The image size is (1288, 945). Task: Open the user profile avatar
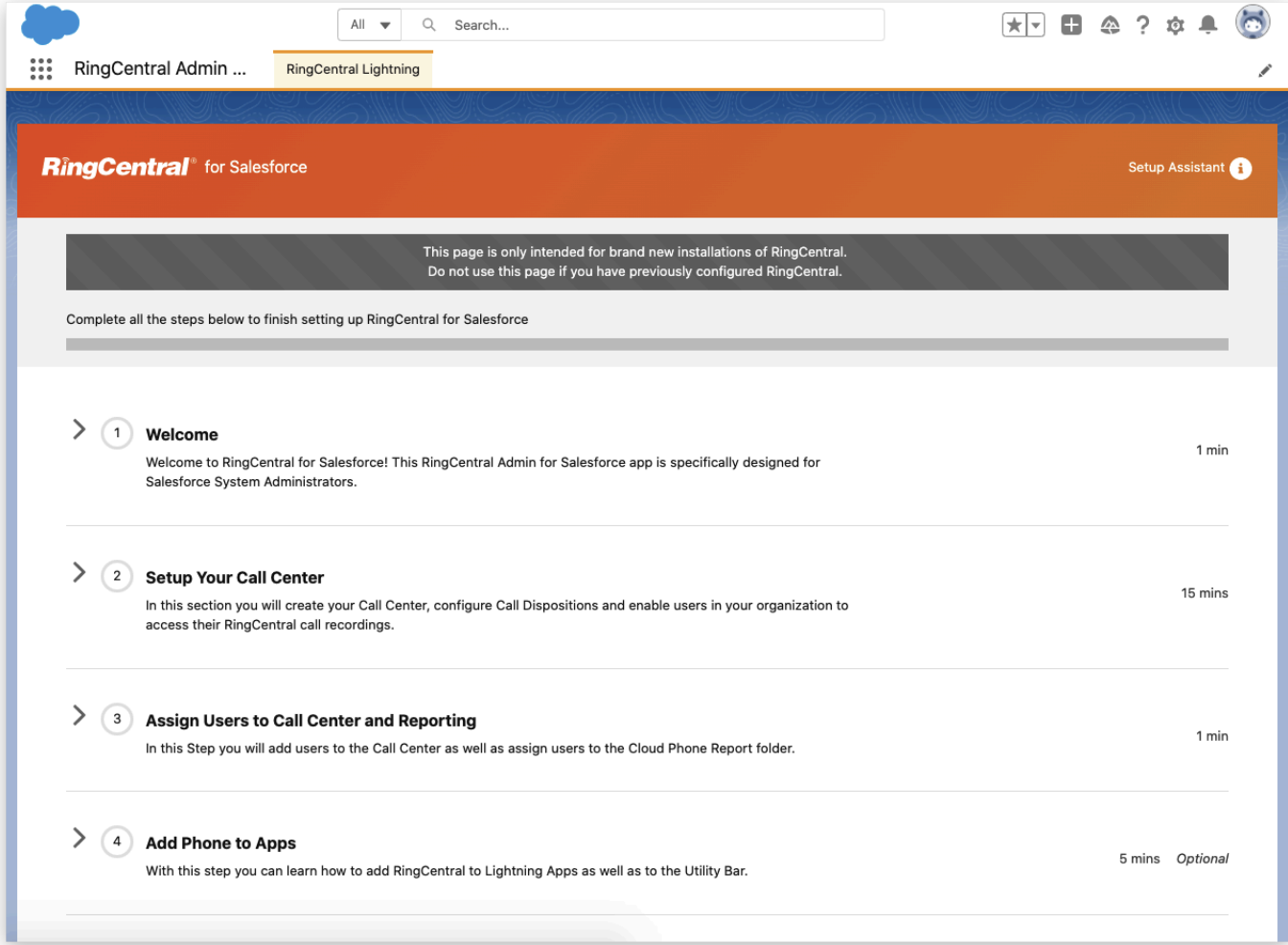pos(1253,22)
